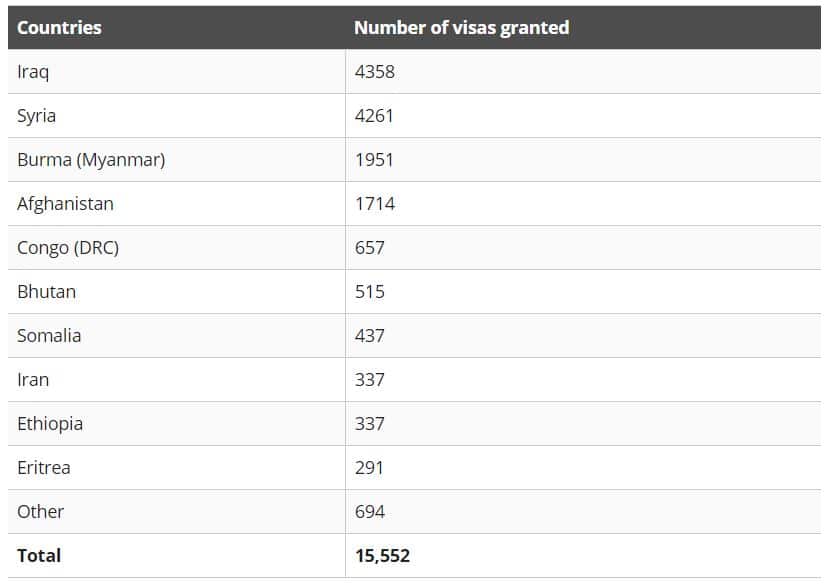Select the Congo (DRC) cell
This screenshot has width=832, height=585.
(68, 248)
